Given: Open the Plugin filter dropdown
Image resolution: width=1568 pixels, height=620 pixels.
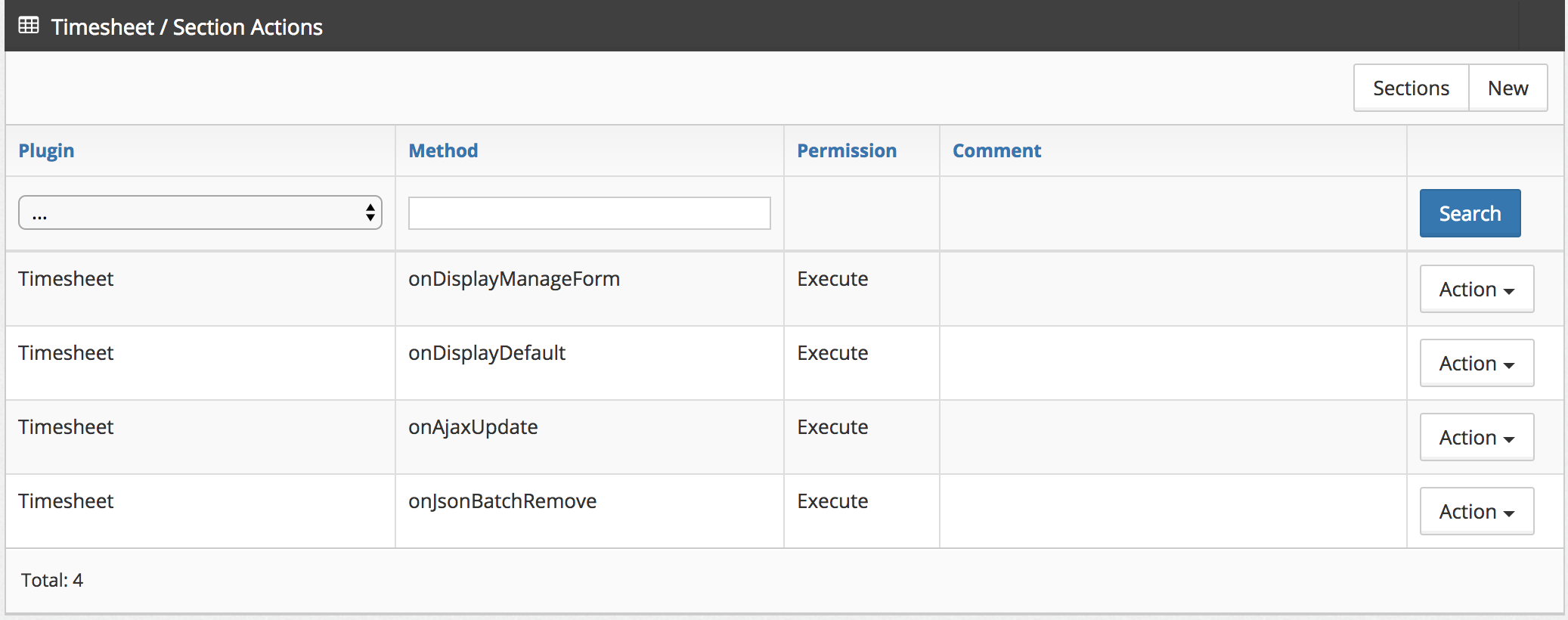Looking at the screenshot, I should tap(200, 213).
